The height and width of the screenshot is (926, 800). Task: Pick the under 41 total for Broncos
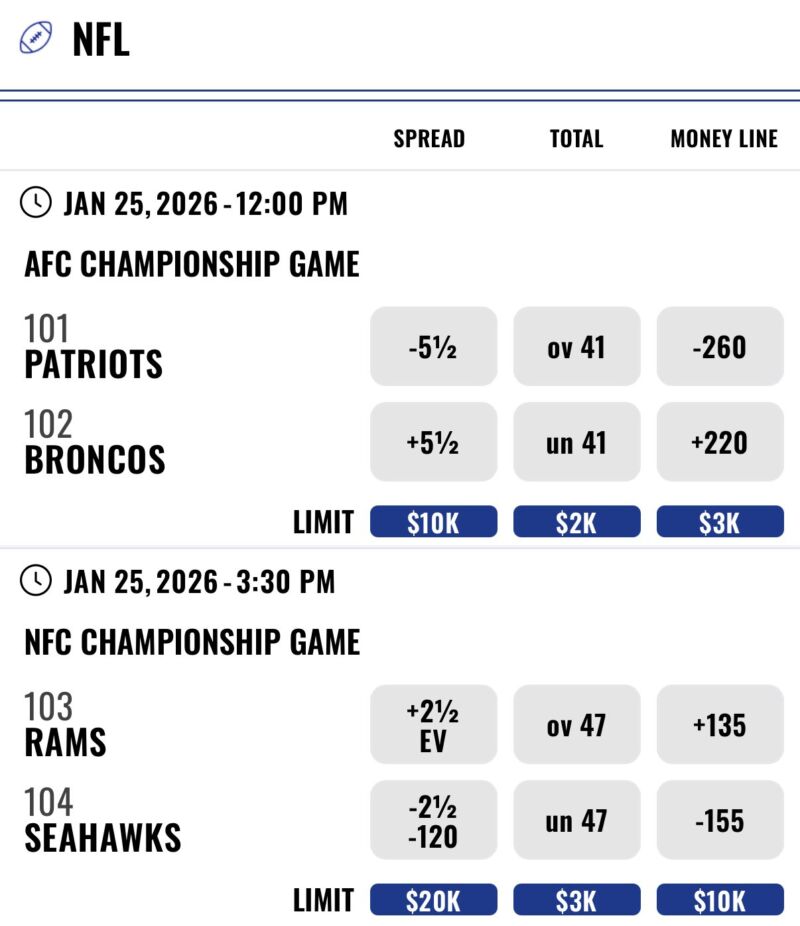point(576,441)
